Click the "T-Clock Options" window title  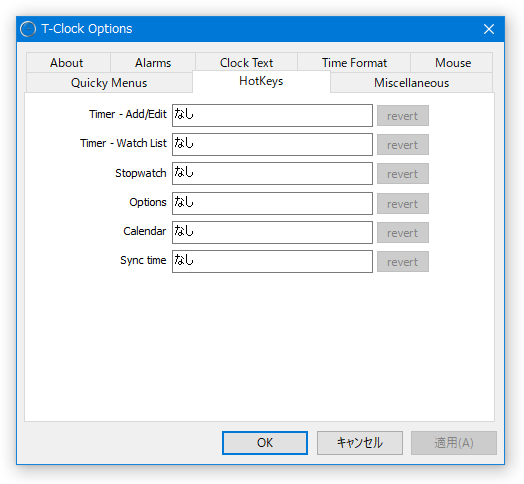(x=87, y=29)
